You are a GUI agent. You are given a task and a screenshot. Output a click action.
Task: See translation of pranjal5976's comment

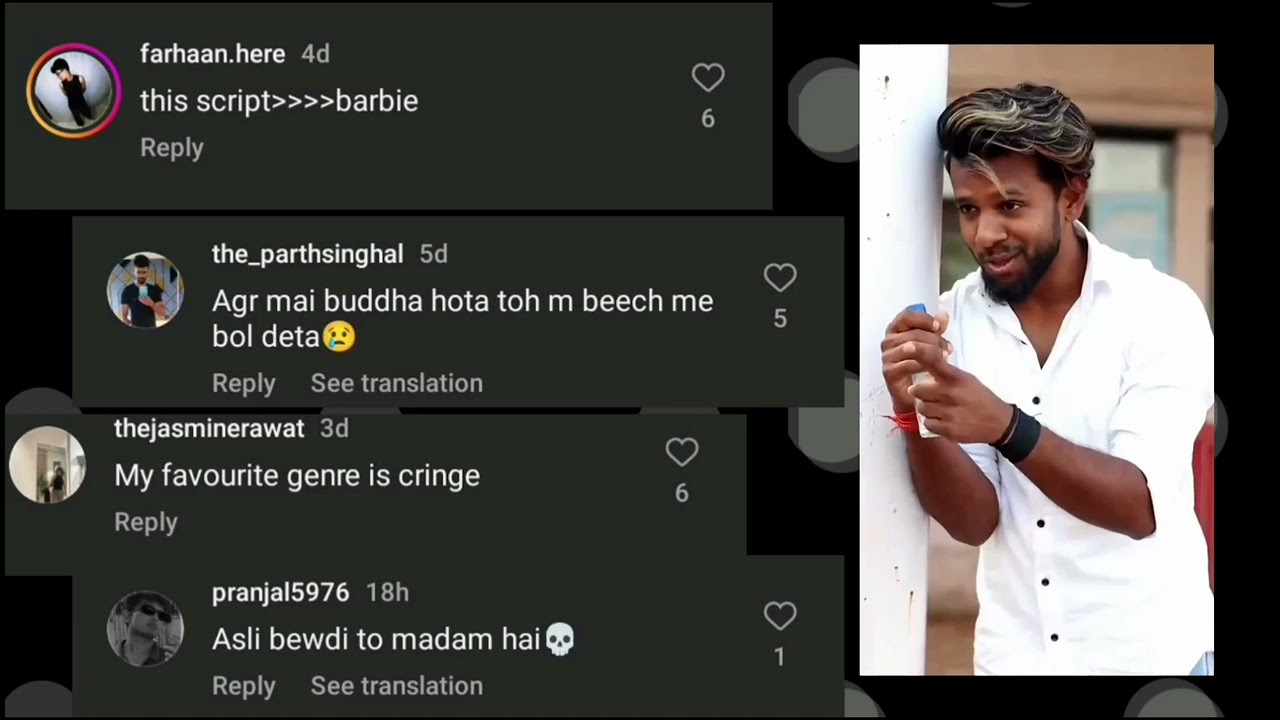[x=396, y=686]
